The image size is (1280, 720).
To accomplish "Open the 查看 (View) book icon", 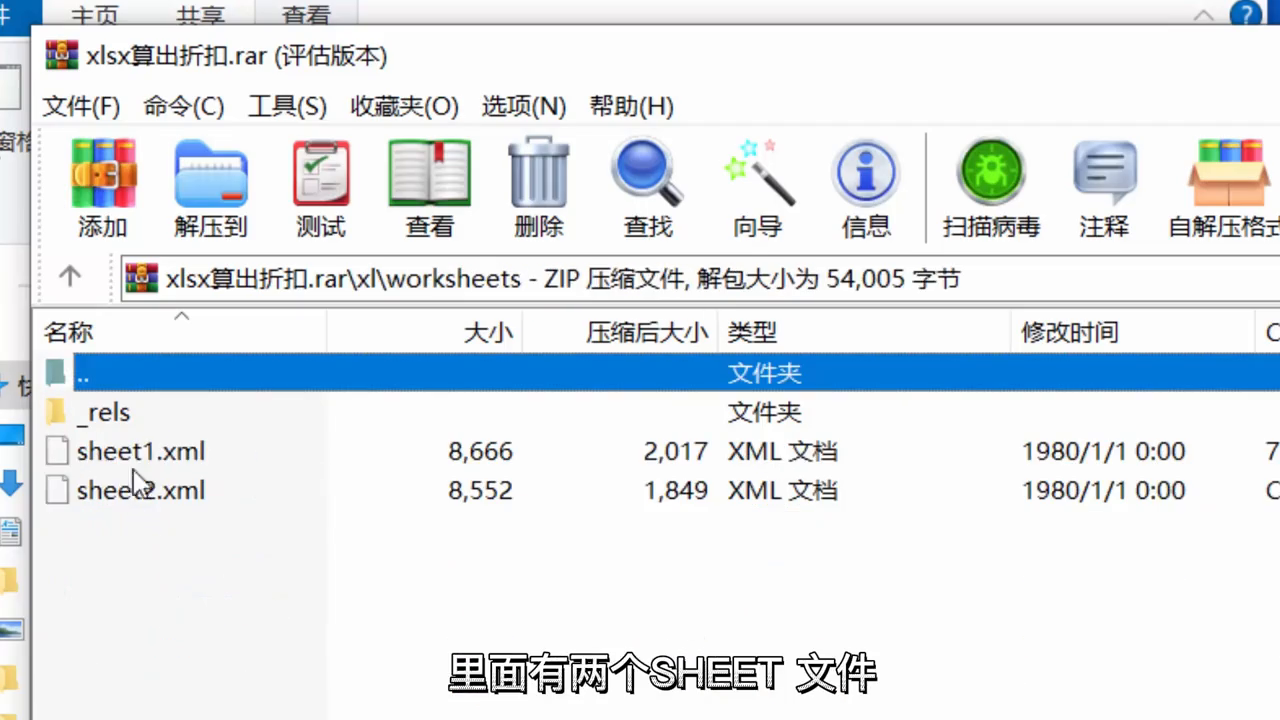I will (429, 173).
